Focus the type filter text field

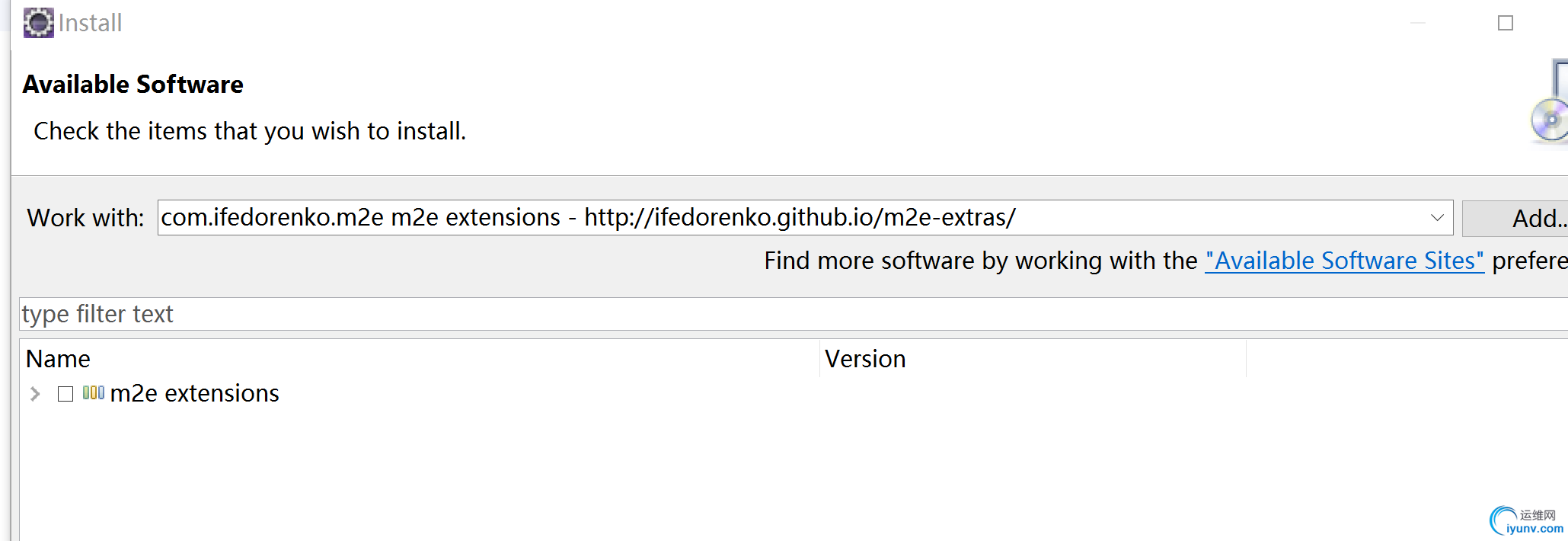(x=792, y=314)
